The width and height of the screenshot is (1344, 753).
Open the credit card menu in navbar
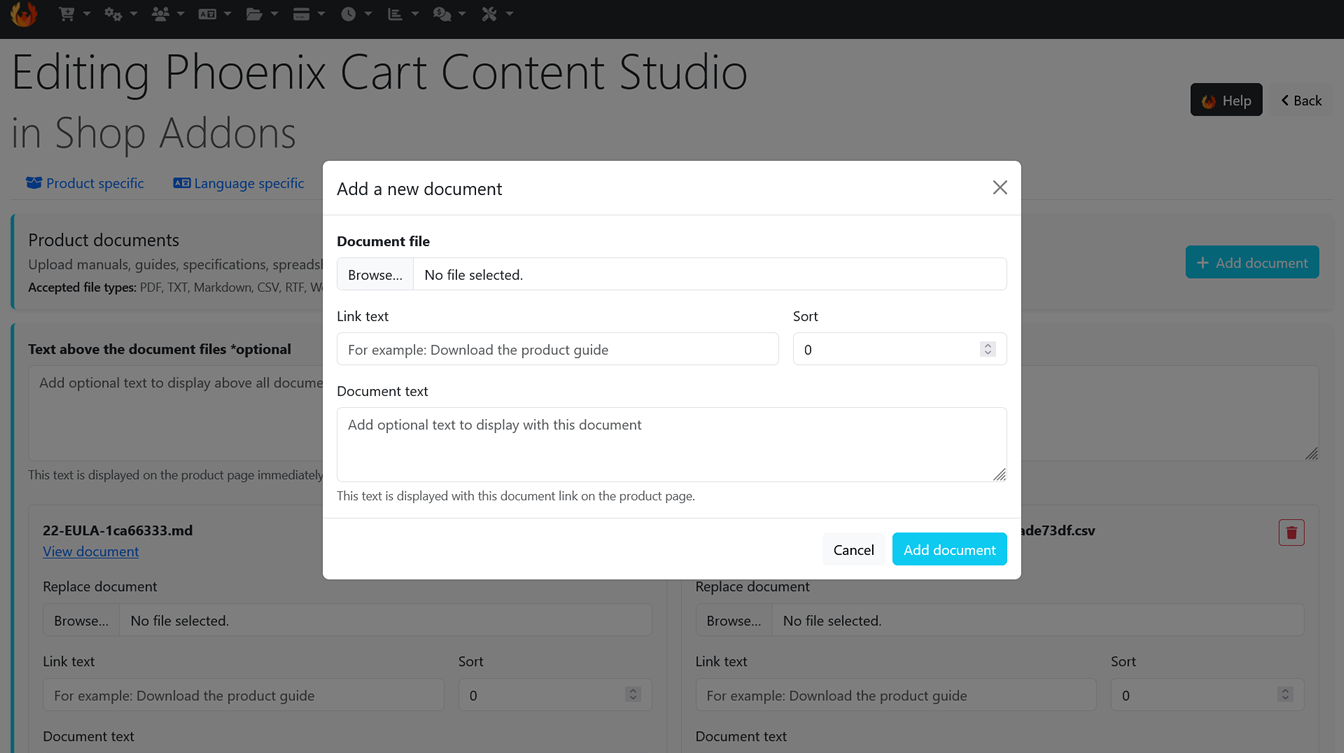coord(309,14)
